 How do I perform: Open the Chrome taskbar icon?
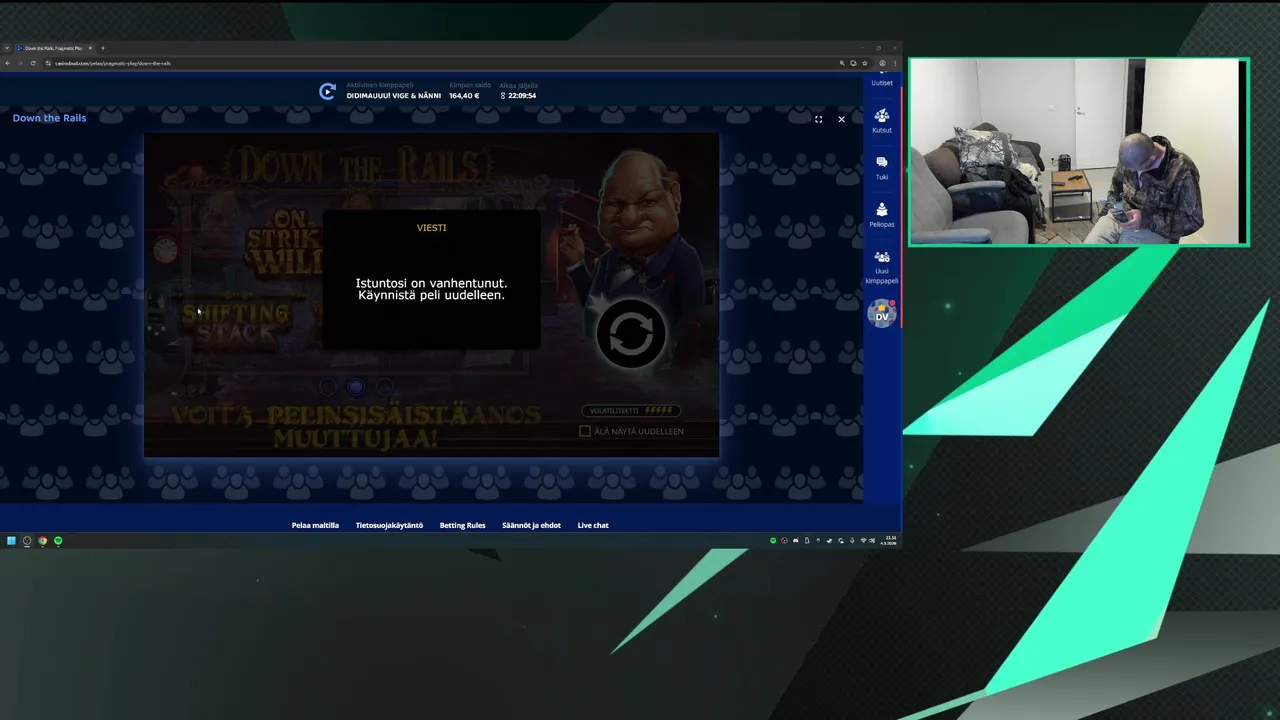pyautogui.click(x=42, y=541)
